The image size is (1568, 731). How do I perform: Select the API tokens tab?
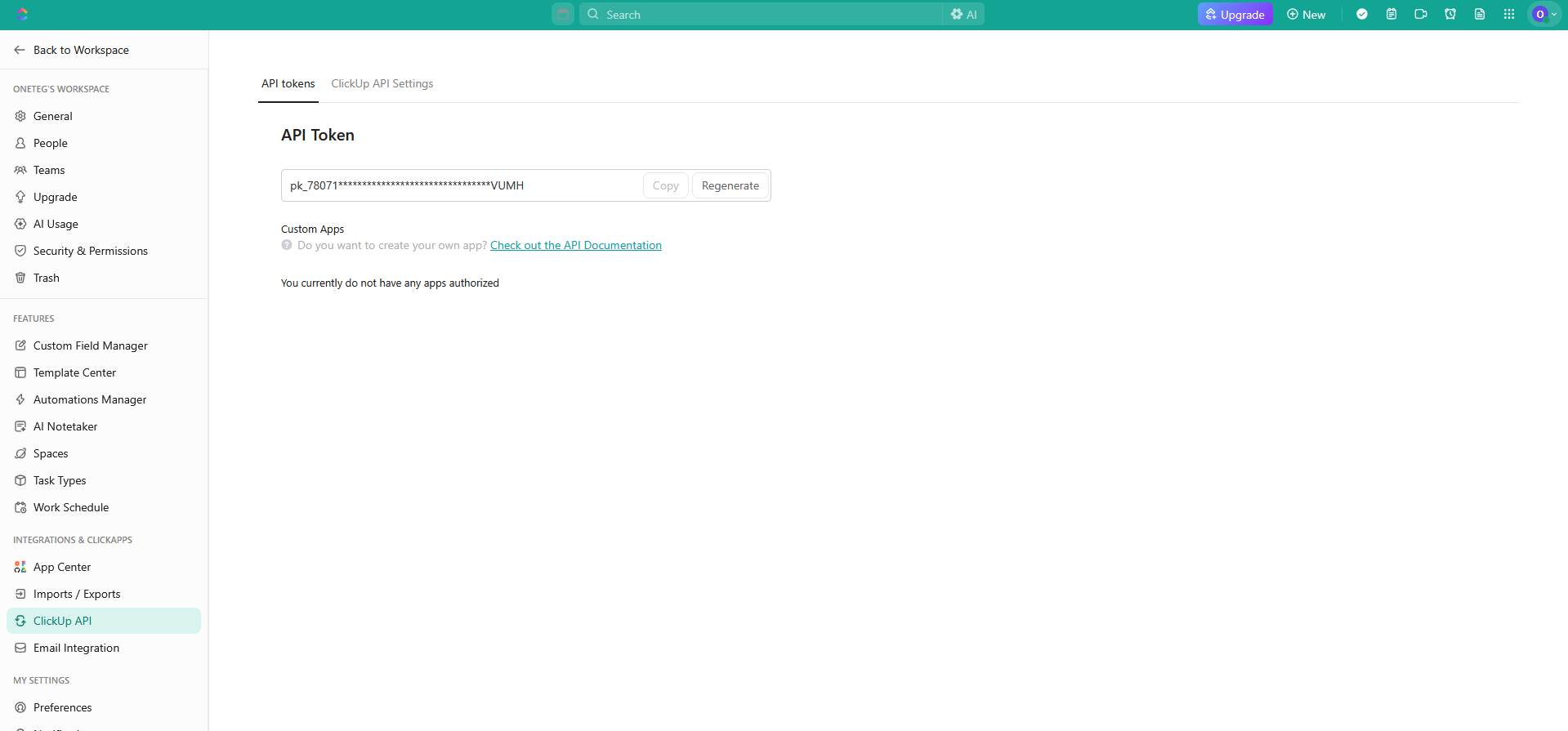(x=288, y=84)
